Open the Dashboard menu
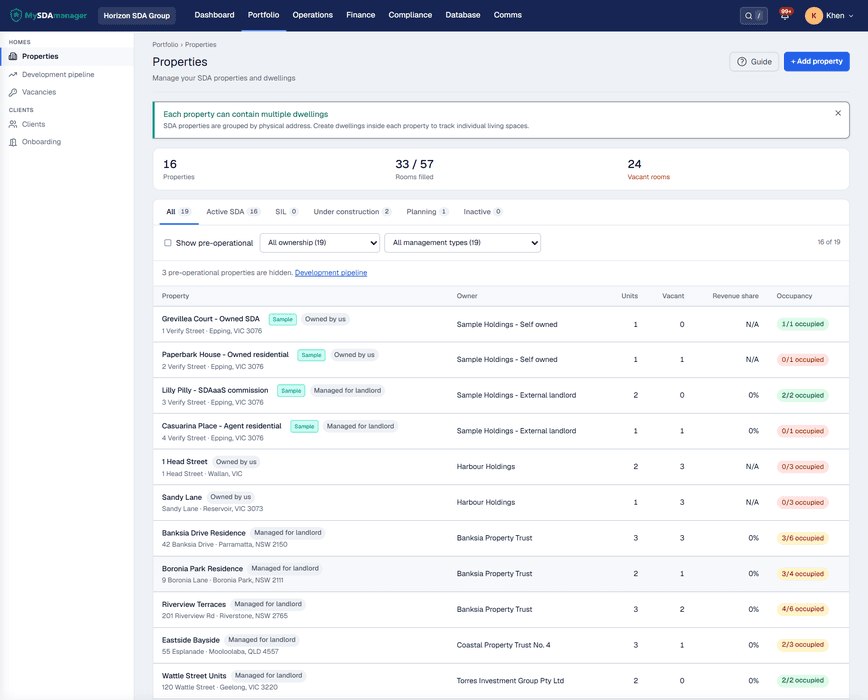Viewport: 868px width, 700px height. pyautogui.click(x=214, y=15)
